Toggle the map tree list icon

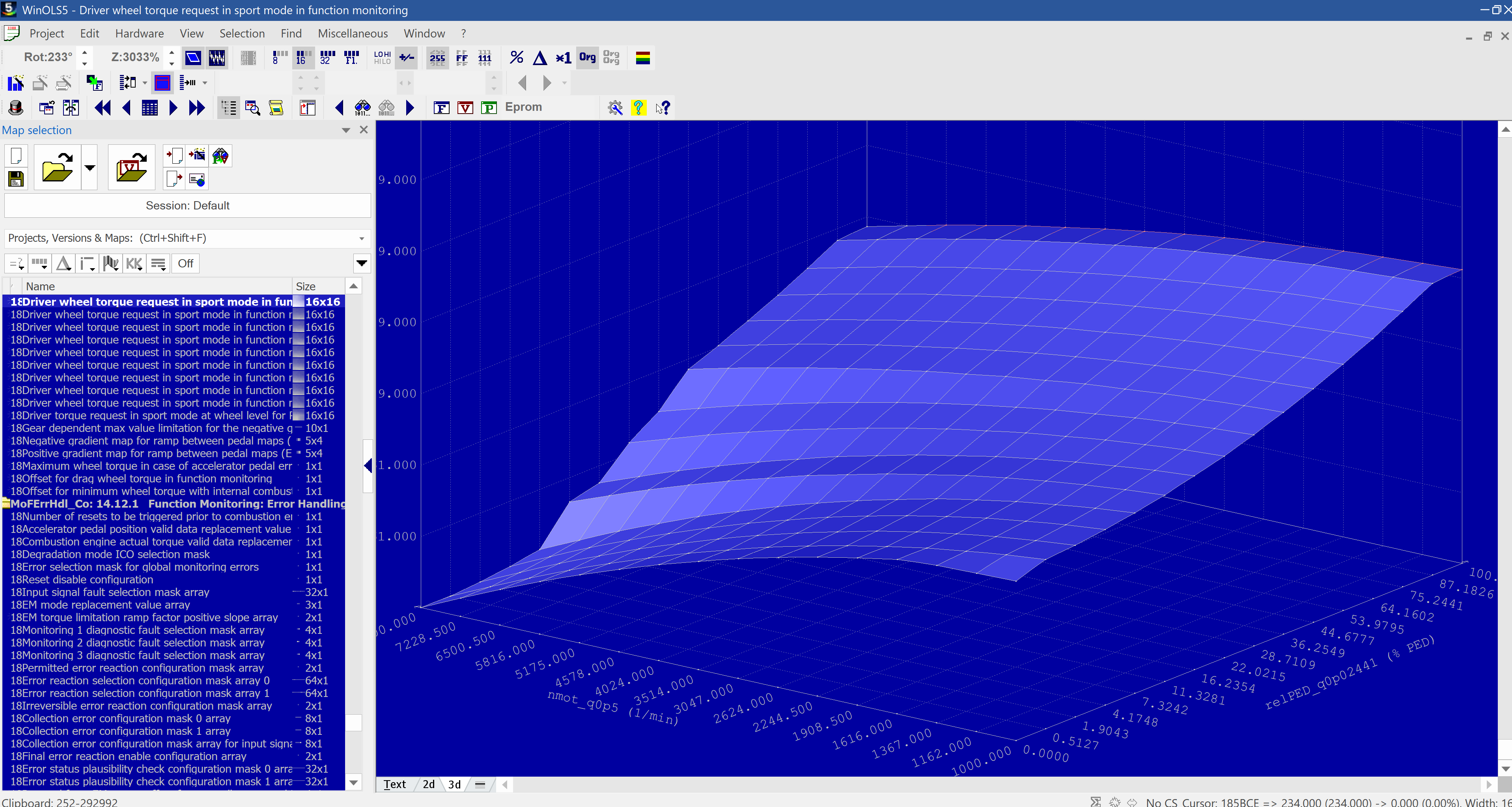tap(228, 107)
